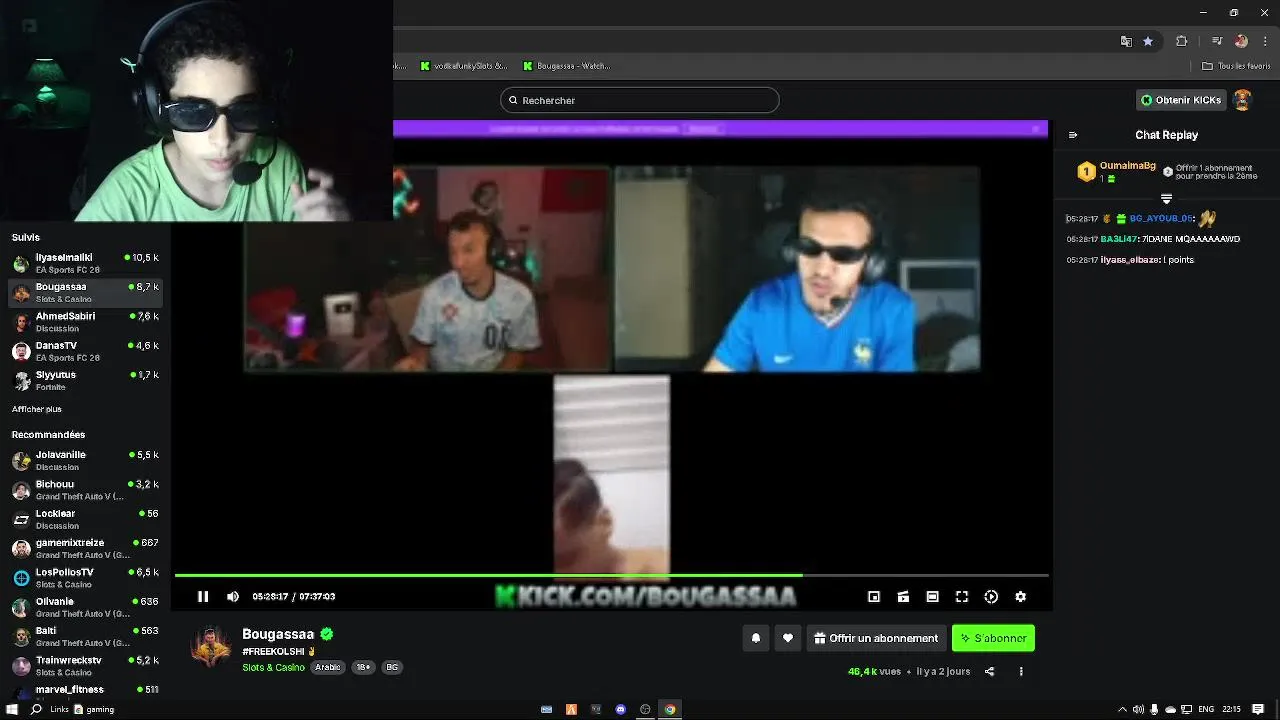This screenshot has height=720, width=1280.
Task: Click the Arabic language tag
Action: [328, 667]
